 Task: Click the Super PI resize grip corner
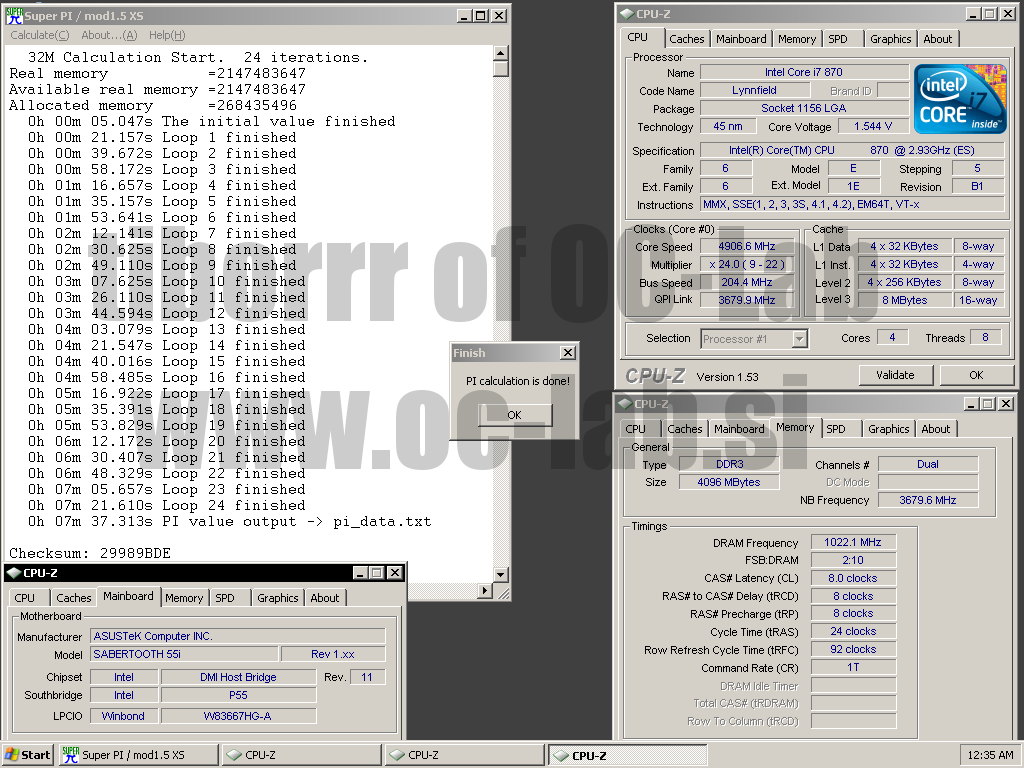coord(503,592)
